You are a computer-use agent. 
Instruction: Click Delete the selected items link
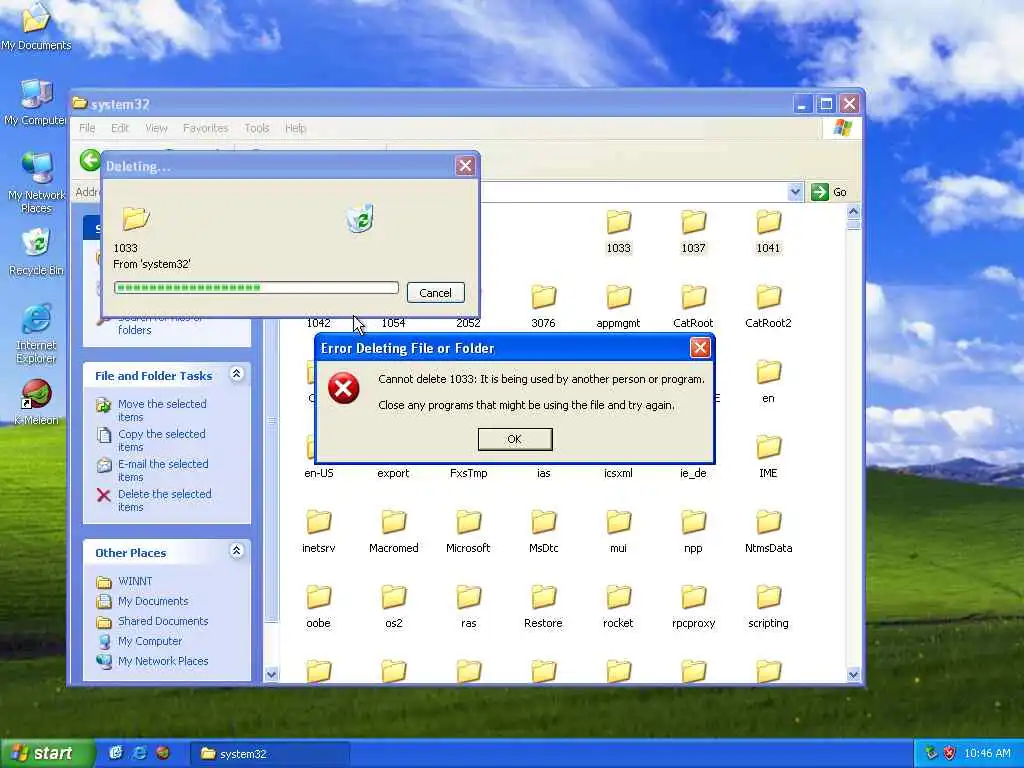165,501
